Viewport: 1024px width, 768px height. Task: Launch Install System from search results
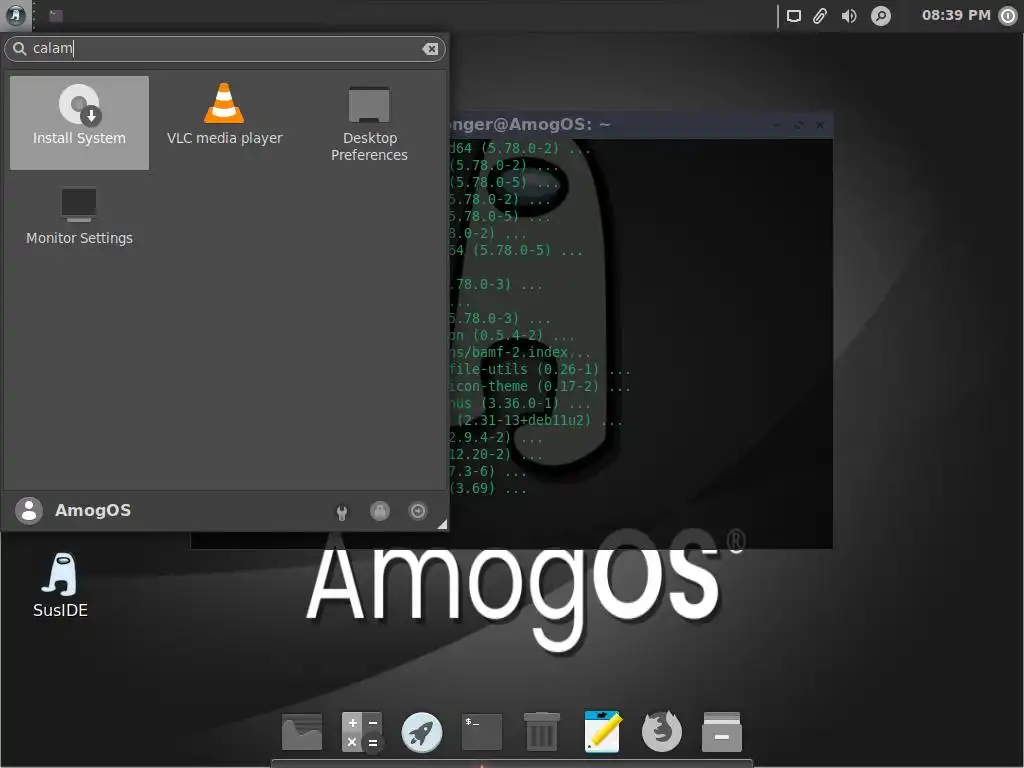[79, 123]
